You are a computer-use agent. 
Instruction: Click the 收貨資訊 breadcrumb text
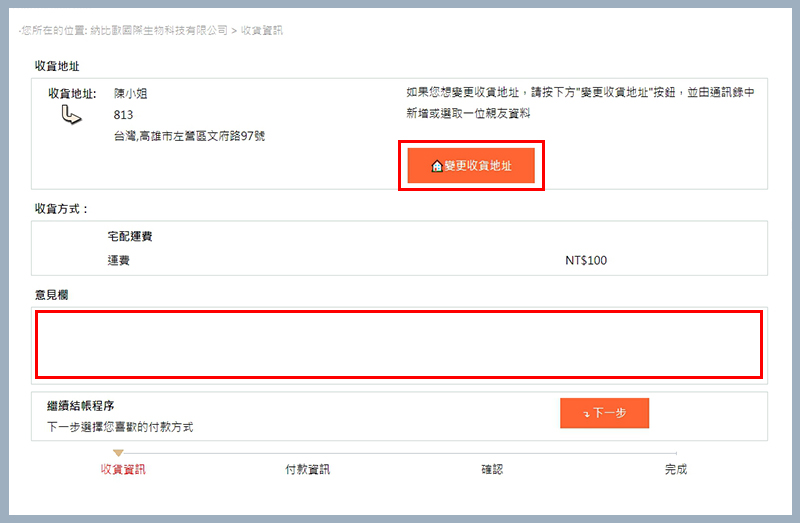click(262, 31)
